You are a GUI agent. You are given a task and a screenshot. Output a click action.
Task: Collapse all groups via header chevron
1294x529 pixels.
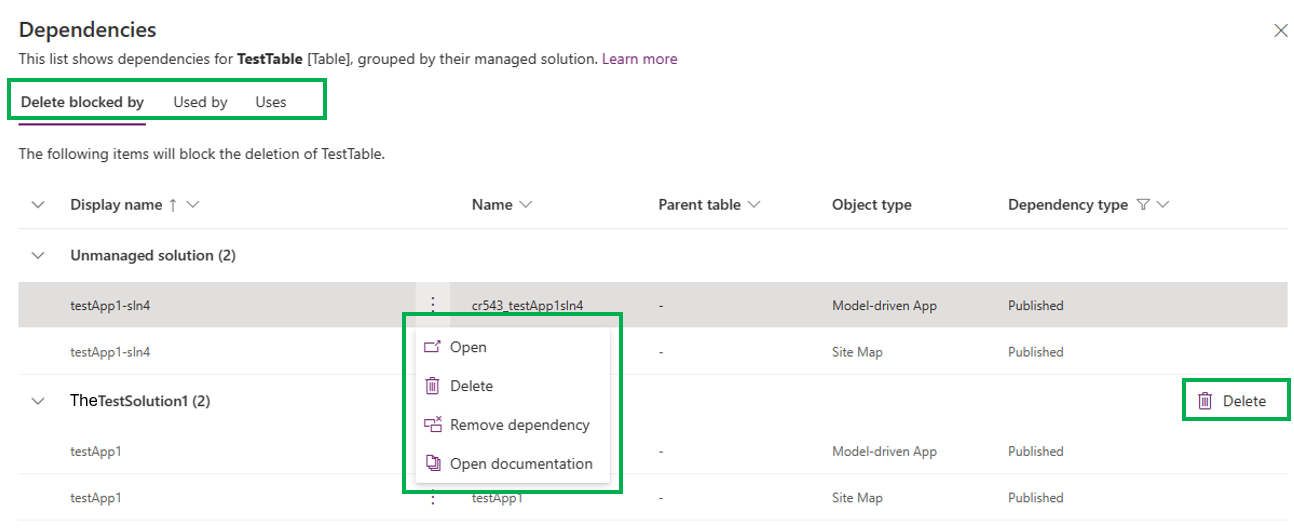[39, 205]
